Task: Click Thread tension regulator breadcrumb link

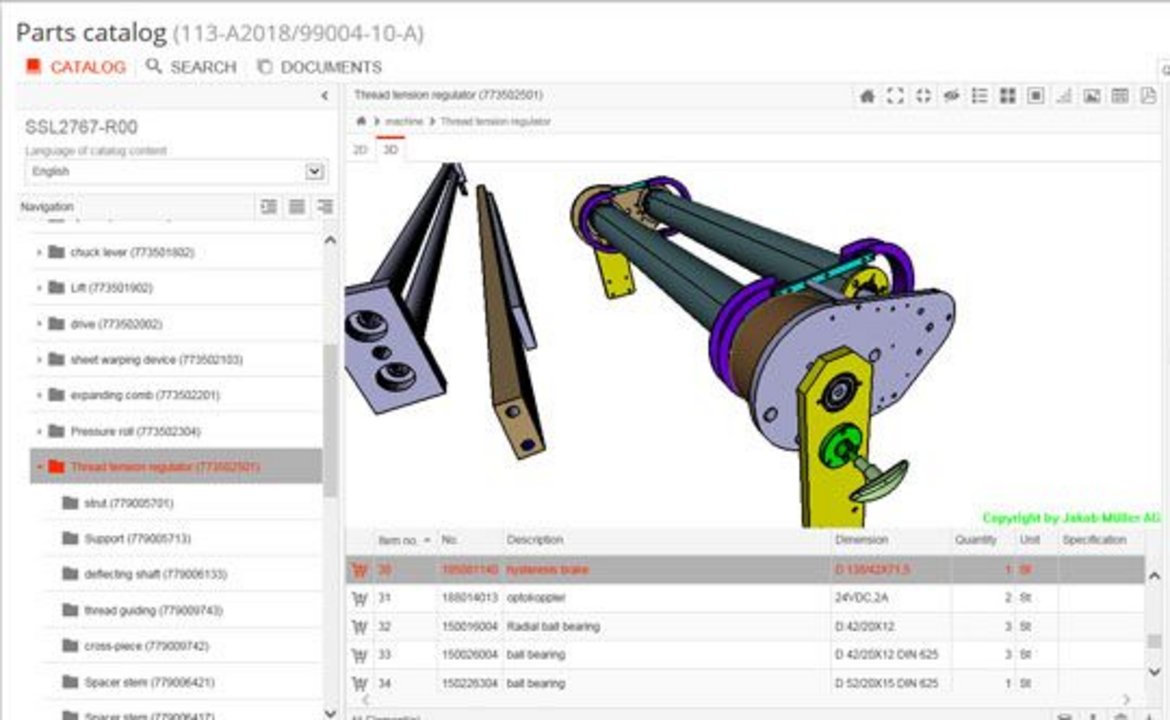Action: [495, 121]
